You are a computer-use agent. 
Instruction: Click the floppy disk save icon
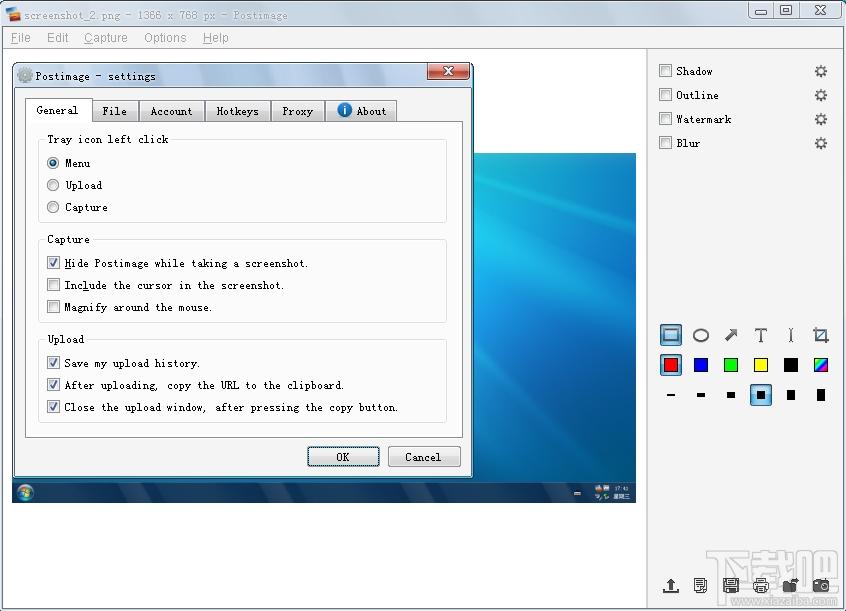click(x=731, y=586)
